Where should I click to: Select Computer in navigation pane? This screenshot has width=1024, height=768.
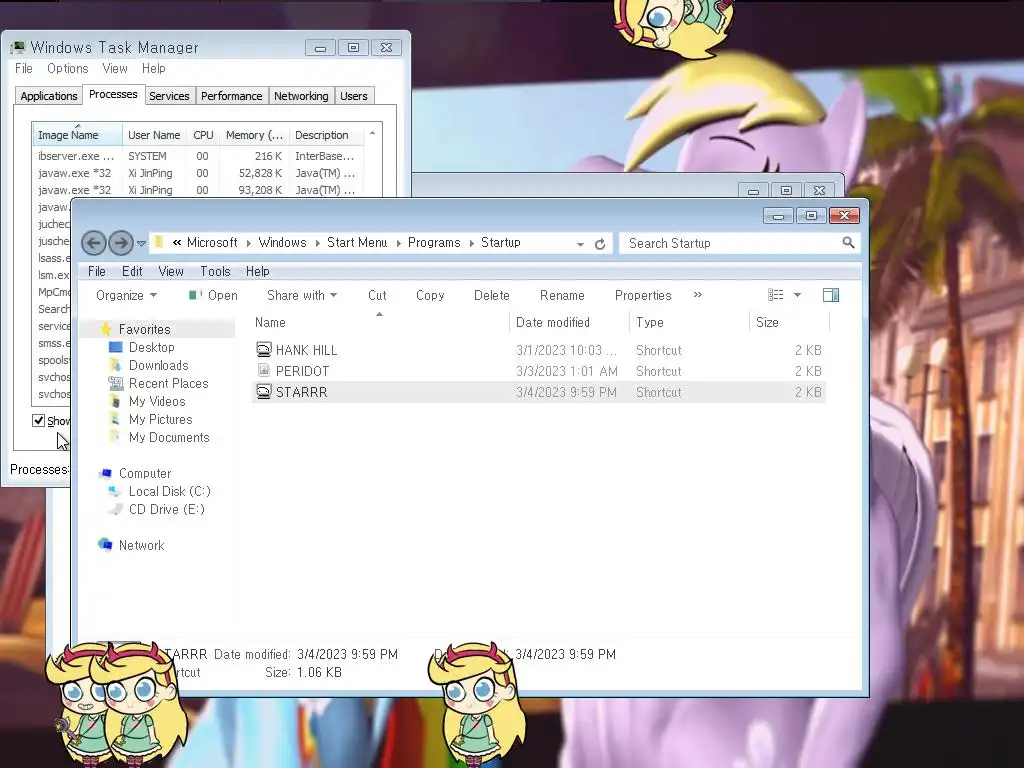(x=144, y=473)
